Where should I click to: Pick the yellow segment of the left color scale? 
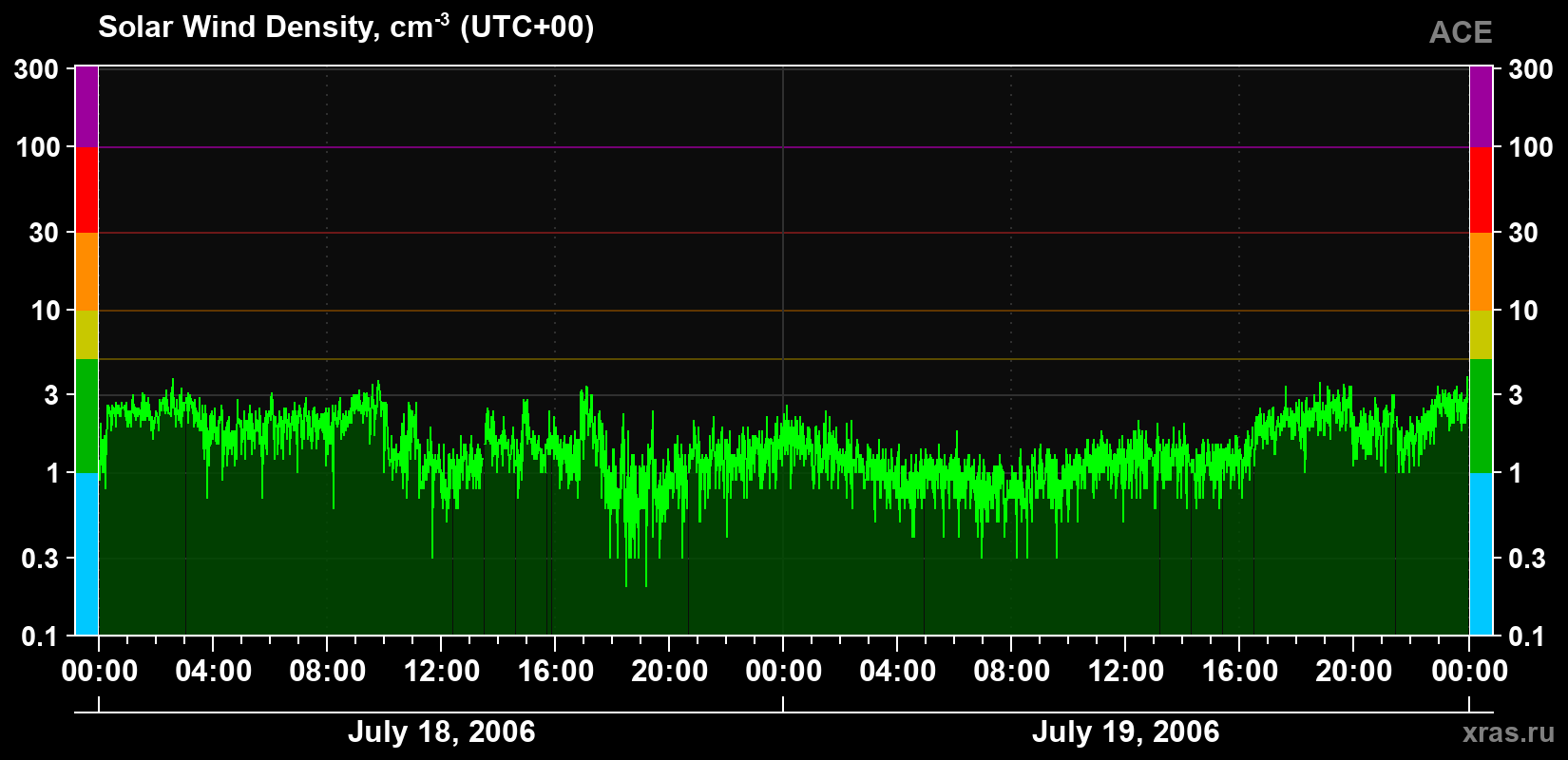coord(86,335)
